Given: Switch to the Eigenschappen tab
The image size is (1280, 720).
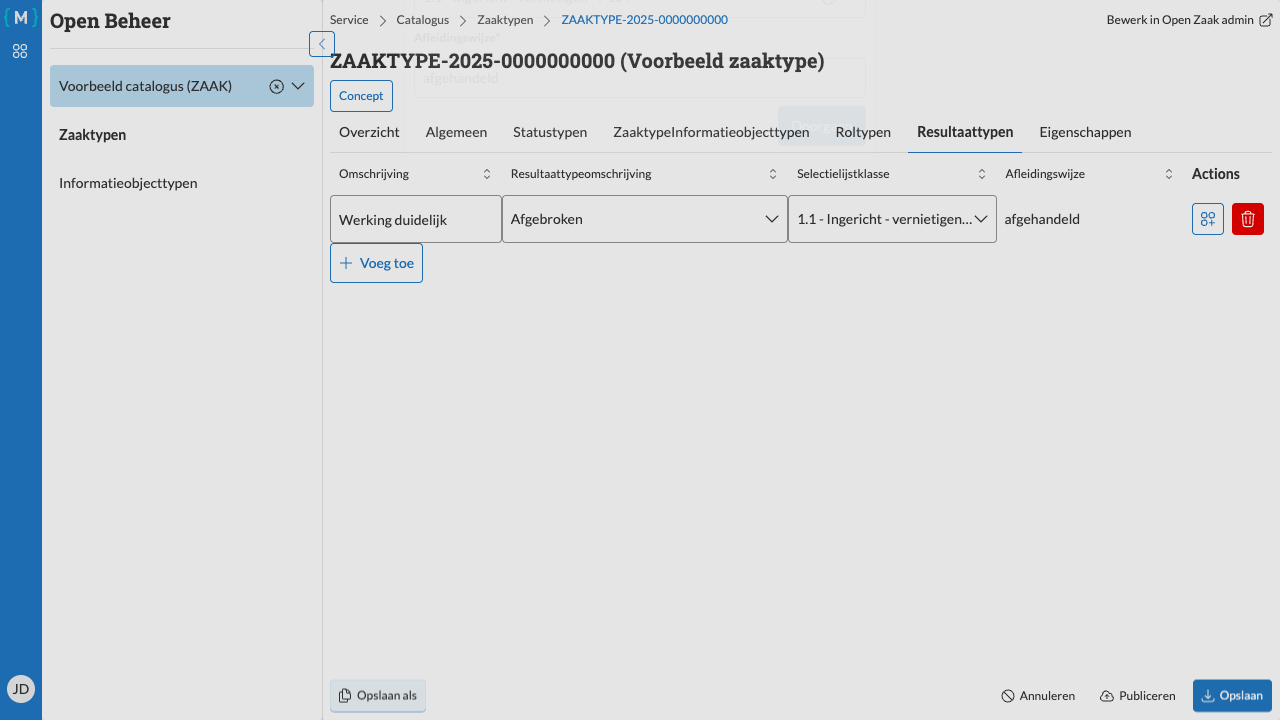Looking at the screenshot, I should pyautogui.click(x=1085, y=132).
